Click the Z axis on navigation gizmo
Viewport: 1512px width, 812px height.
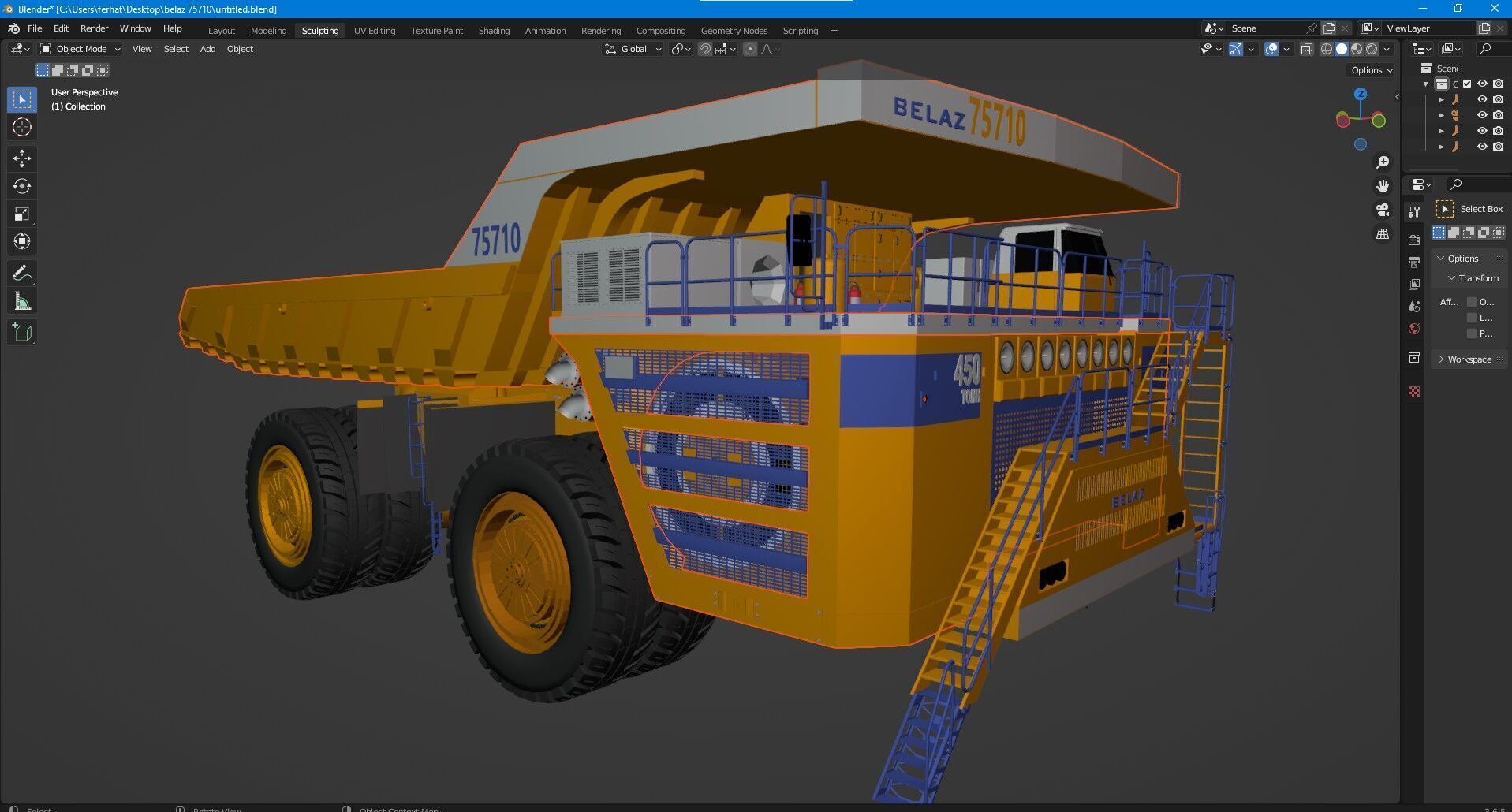click(1361, 94)
